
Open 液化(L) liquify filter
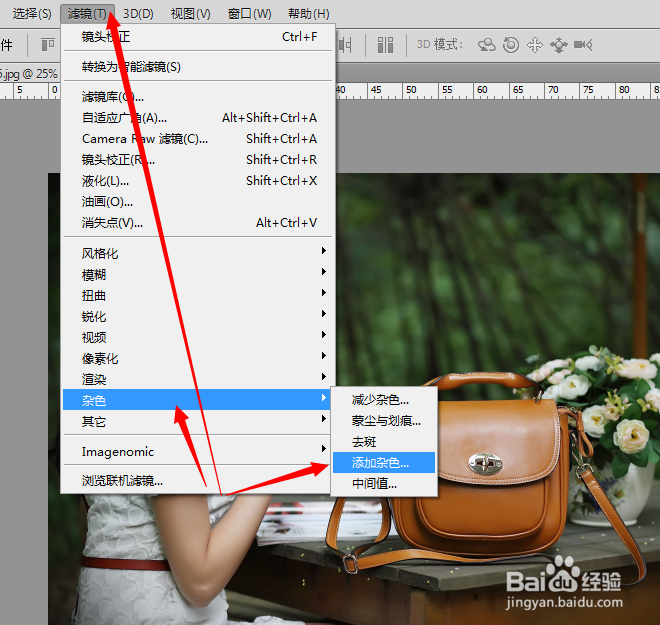coord(198,181)
